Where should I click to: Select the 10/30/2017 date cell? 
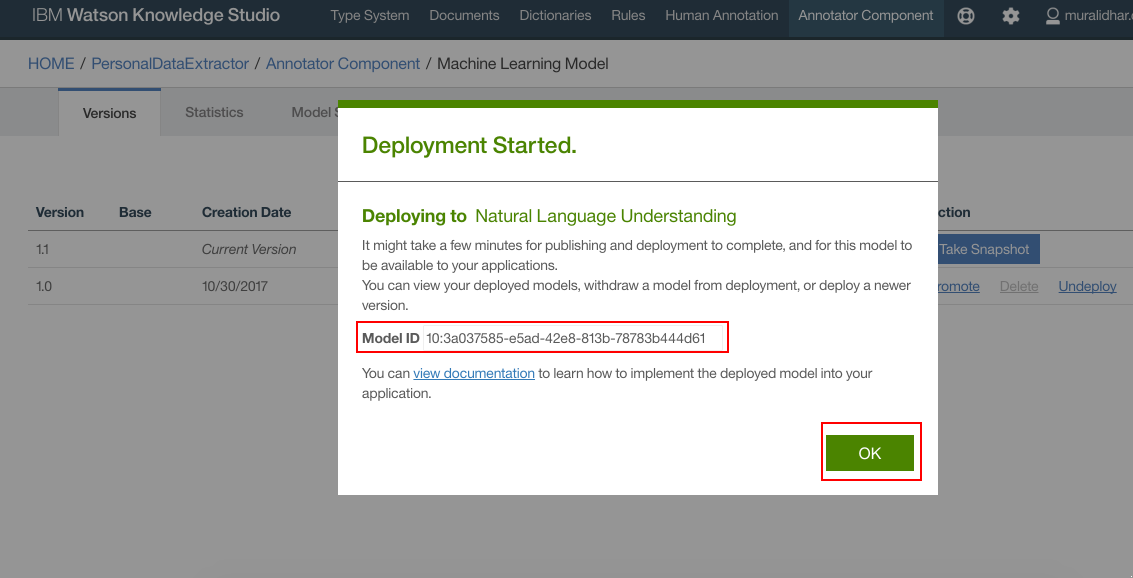[x=235, y=286]
